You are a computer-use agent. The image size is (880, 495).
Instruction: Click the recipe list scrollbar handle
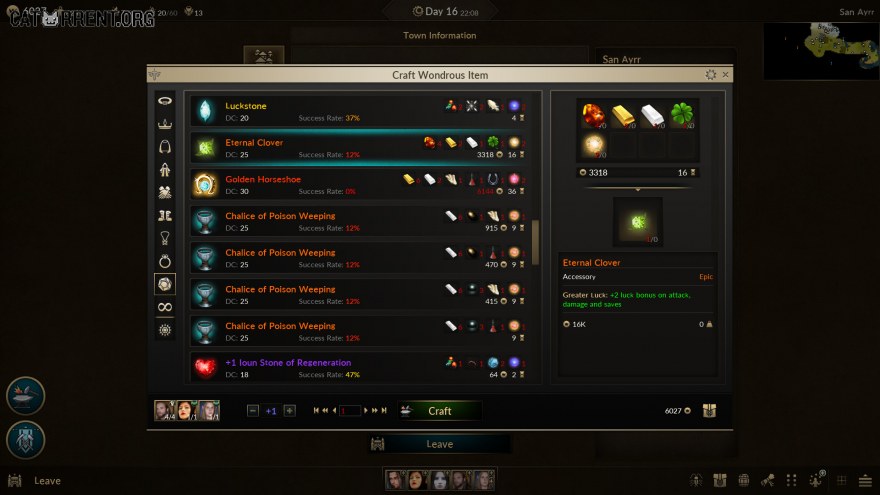pos(535,242)
